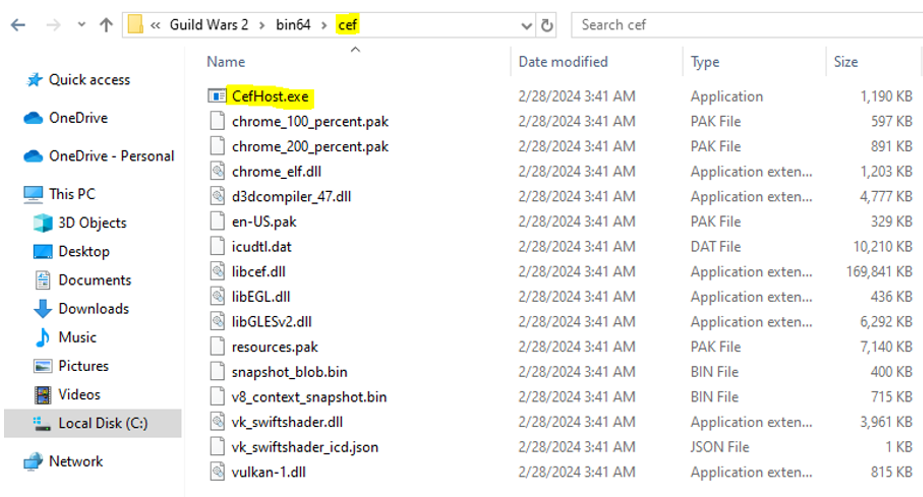Click the Music note icon

[42, 337]
